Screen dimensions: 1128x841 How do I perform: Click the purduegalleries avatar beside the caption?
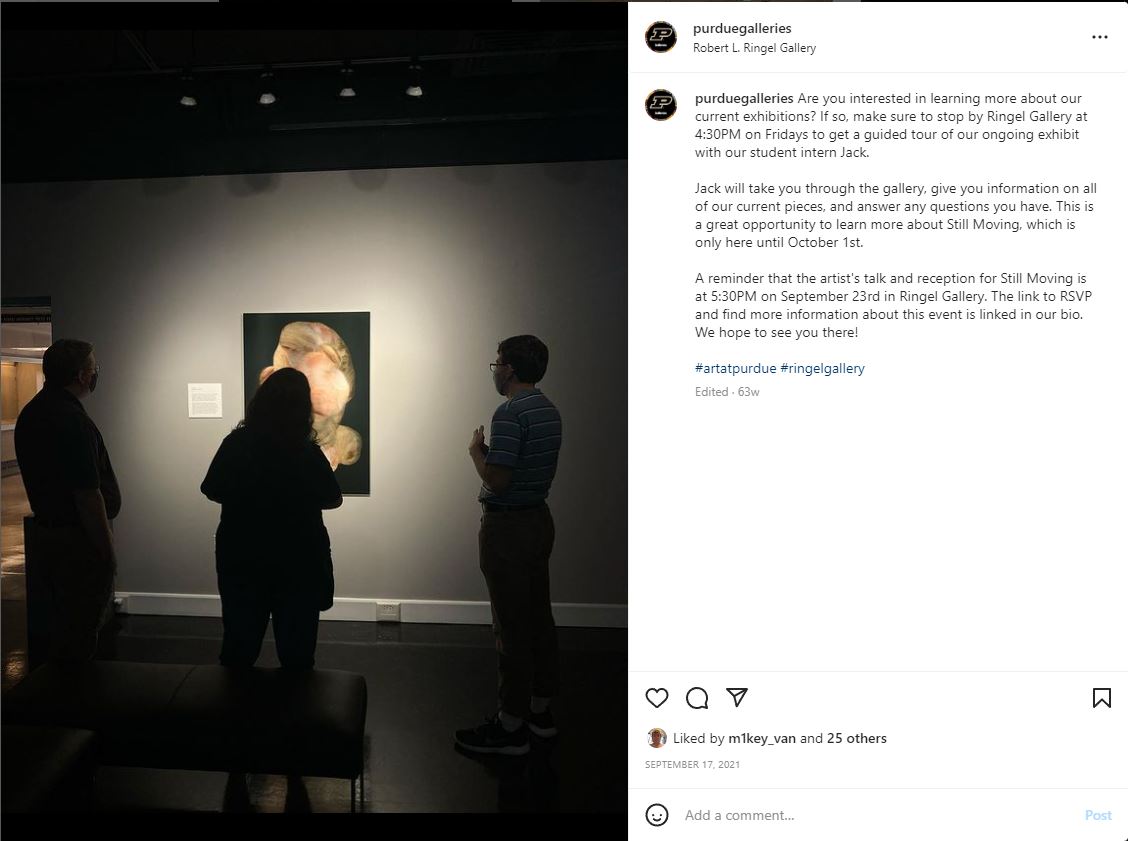[x=660, y=105]
